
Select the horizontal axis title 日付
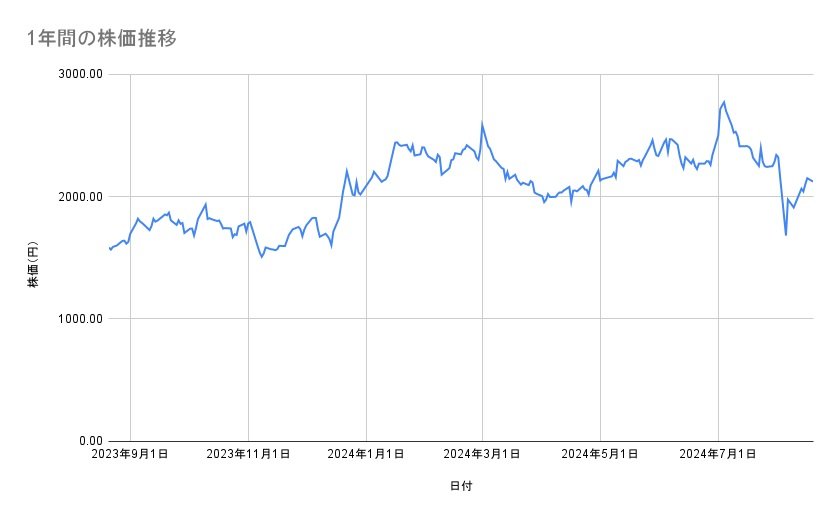coord(461,486)
